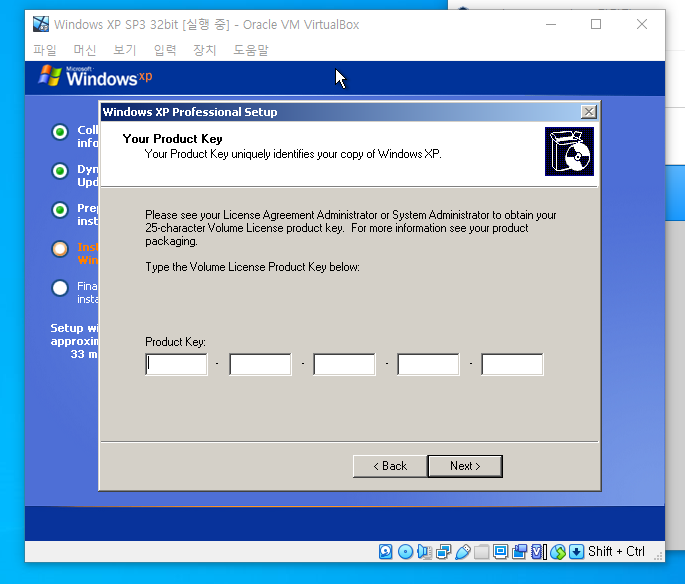Open the 보기 menu

[125, 50]
